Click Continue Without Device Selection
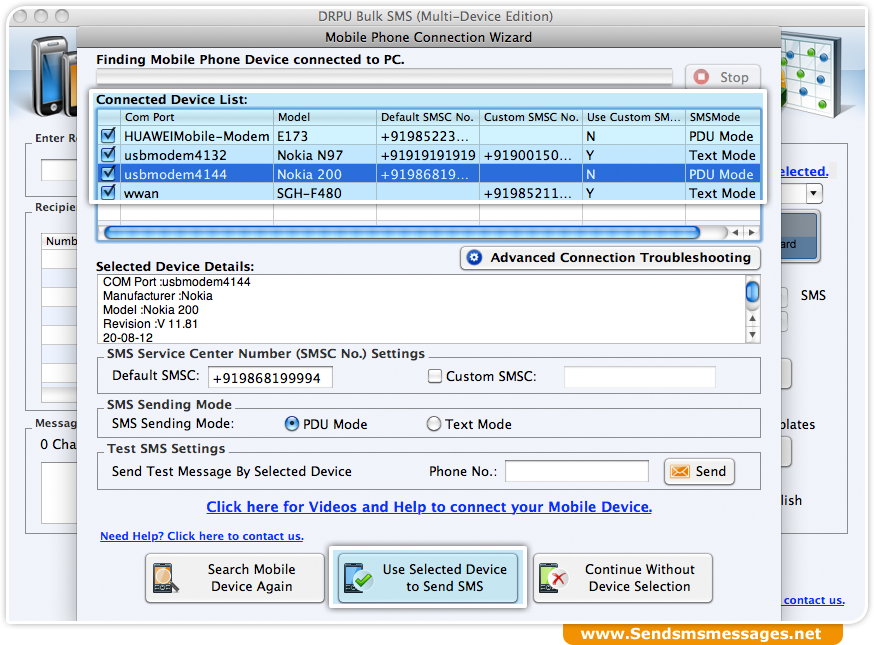This screenshot has width=874, height=645. pos(623,578)
